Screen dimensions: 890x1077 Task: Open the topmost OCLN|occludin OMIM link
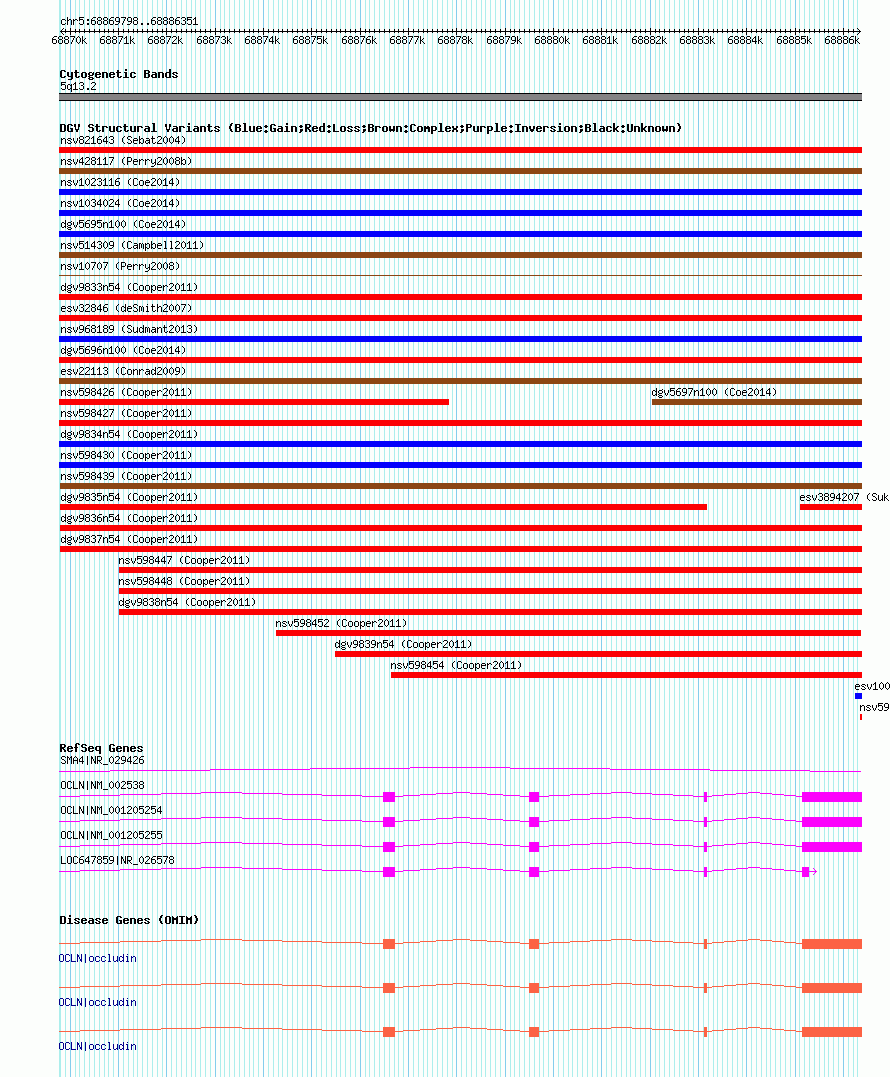[98, 958]
